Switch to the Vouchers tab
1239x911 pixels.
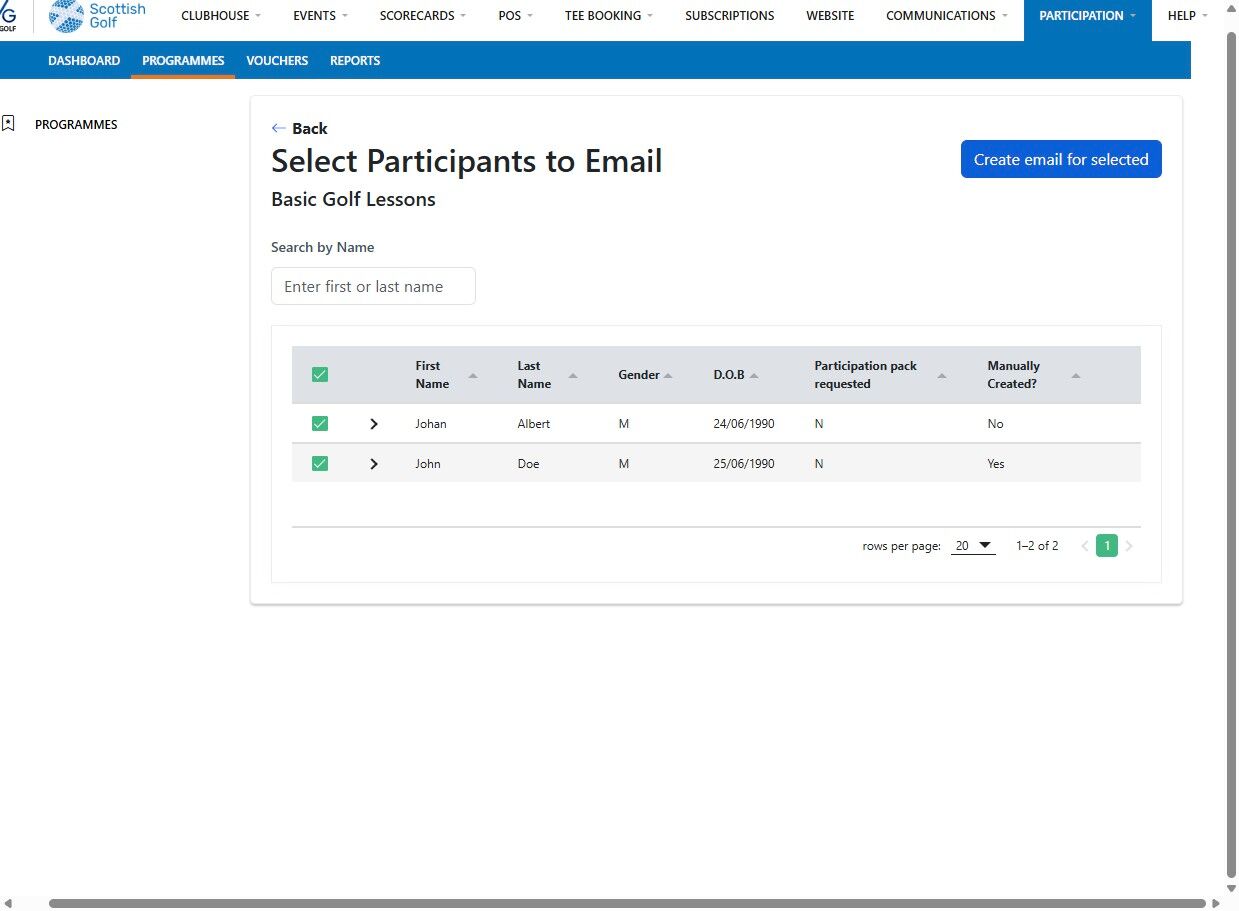277,61
